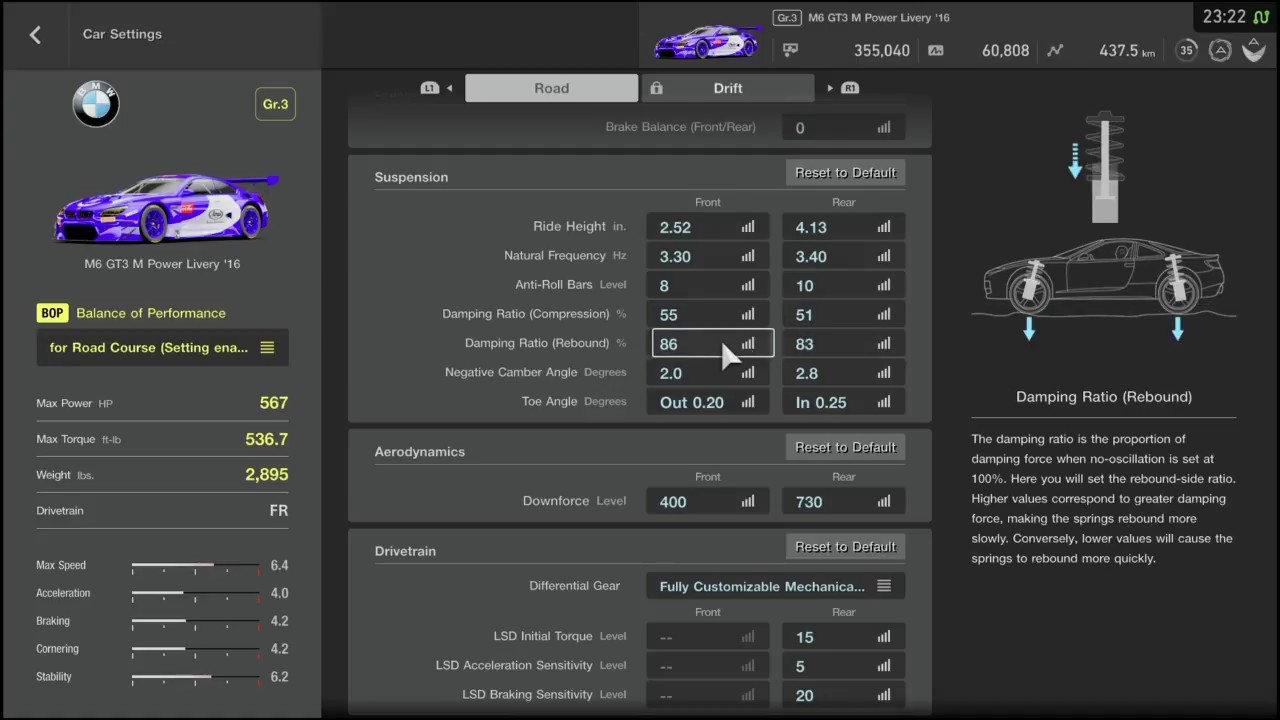This screenshot has height=720, width=1280.
Task: Select front Downforce value 400
Action: pyautogui.click(x=673, y=502)
